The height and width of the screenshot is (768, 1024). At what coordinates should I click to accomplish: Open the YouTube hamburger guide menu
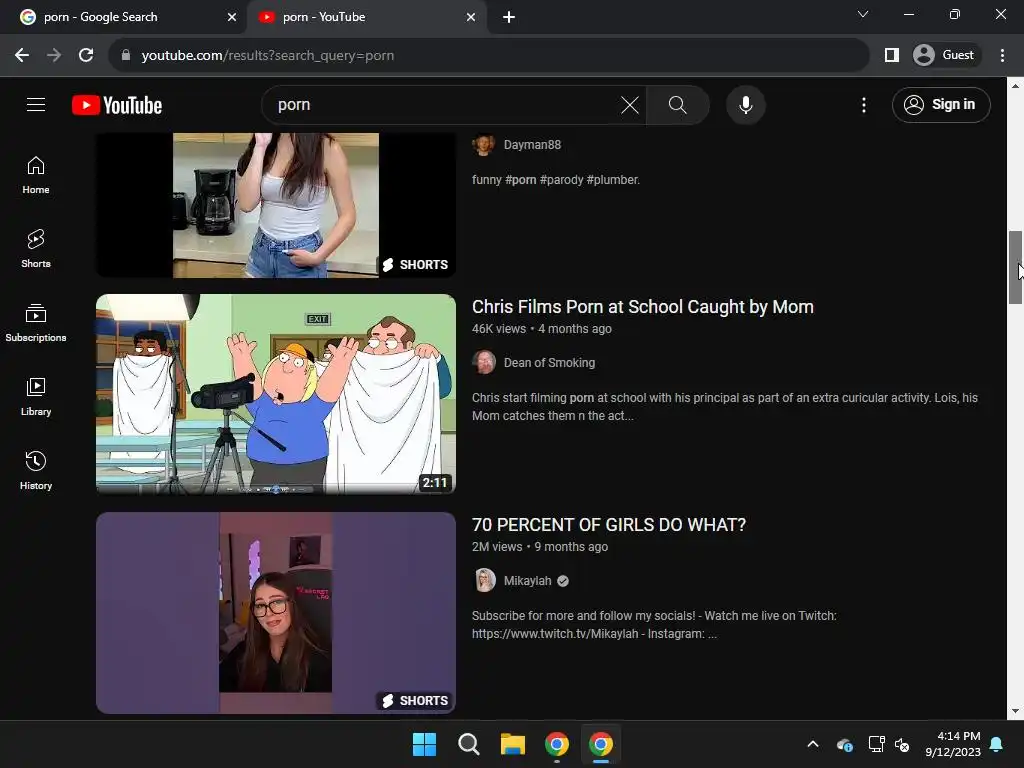coord(36,104)
